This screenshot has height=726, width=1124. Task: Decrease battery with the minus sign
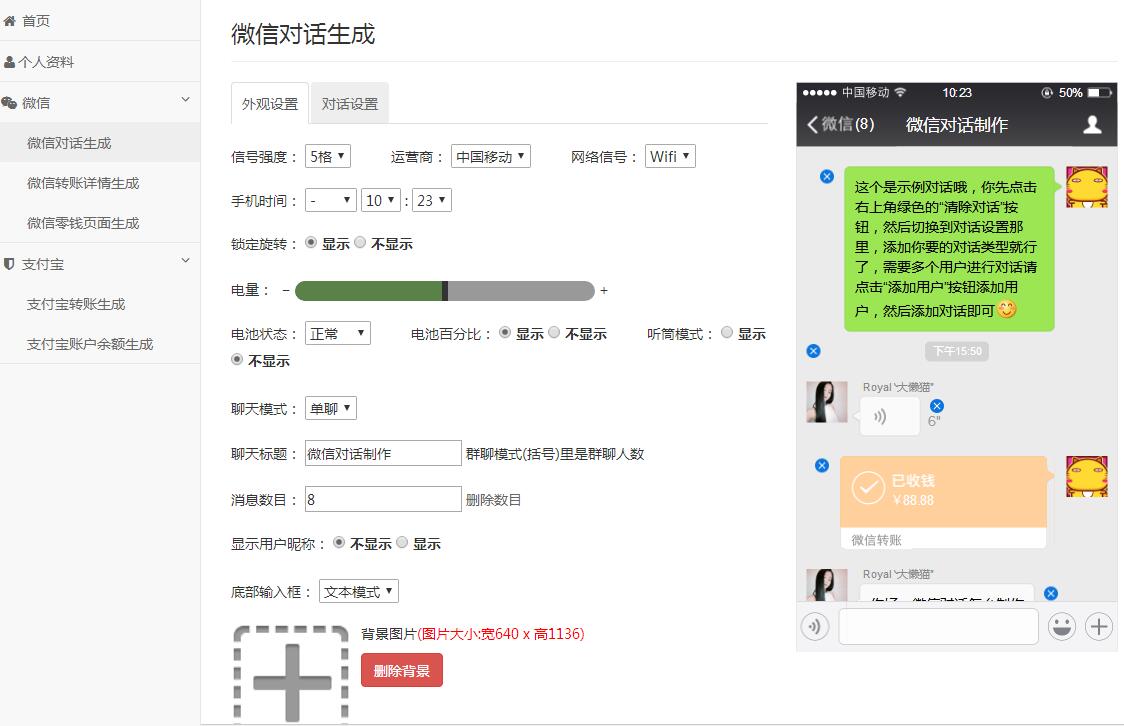coord(286,290)
